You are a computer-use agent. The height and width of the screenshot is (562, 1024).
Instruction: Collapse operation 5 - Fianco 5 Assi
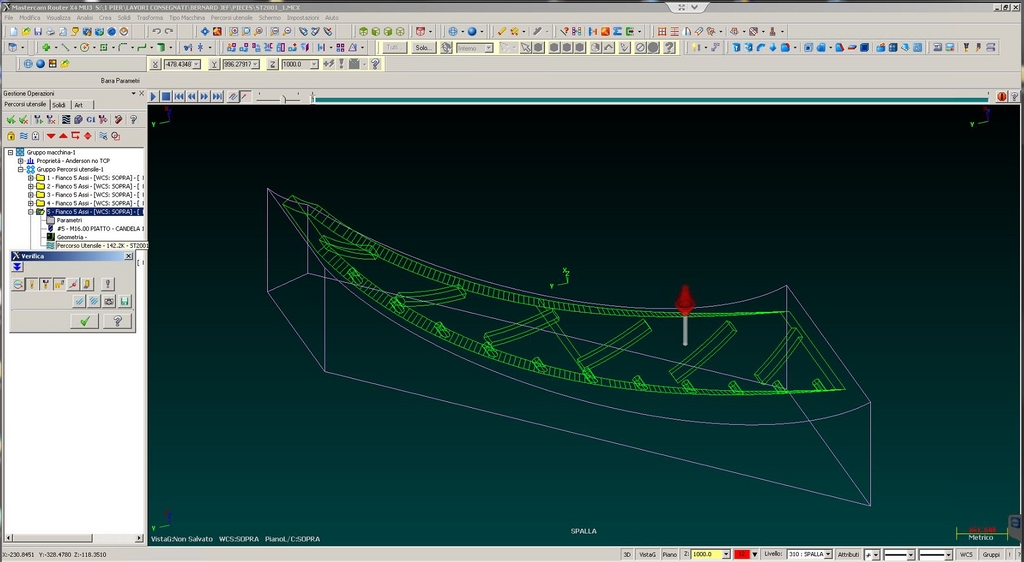pos(30,211)
